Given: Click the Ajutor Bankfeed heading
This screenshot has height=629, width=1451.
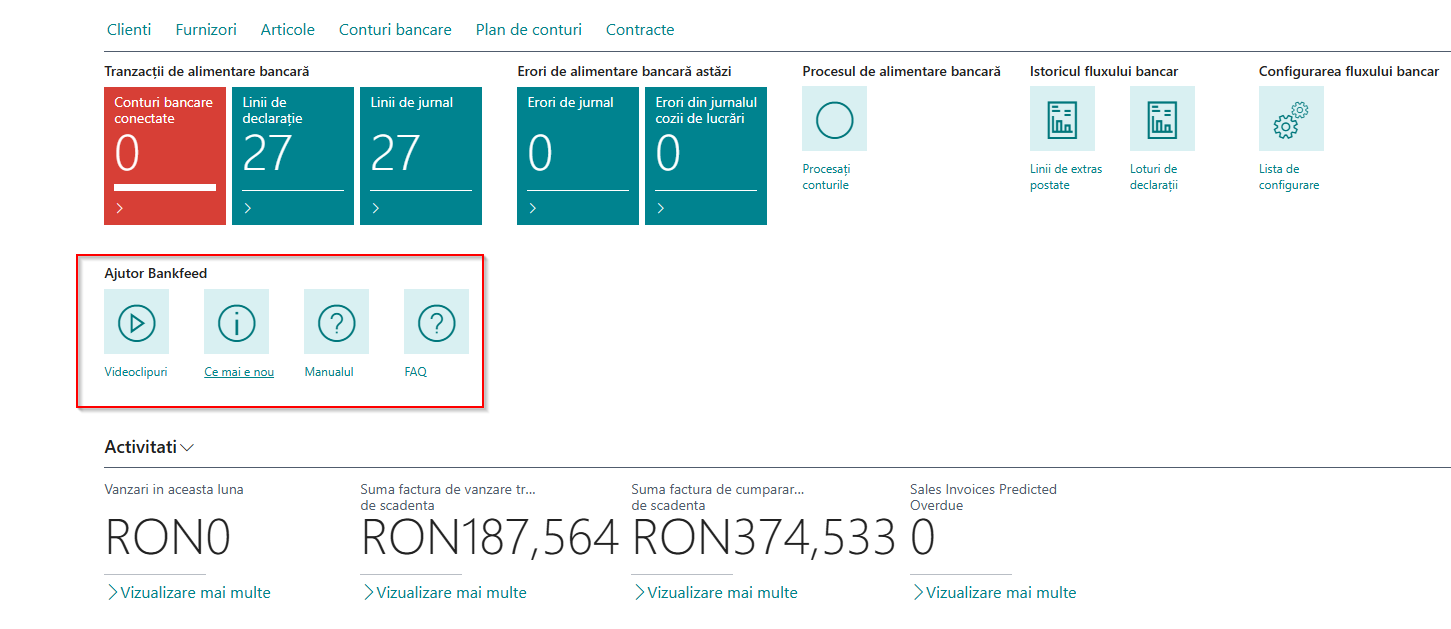Looking at the screenshot, I should (x=156, y=273).
